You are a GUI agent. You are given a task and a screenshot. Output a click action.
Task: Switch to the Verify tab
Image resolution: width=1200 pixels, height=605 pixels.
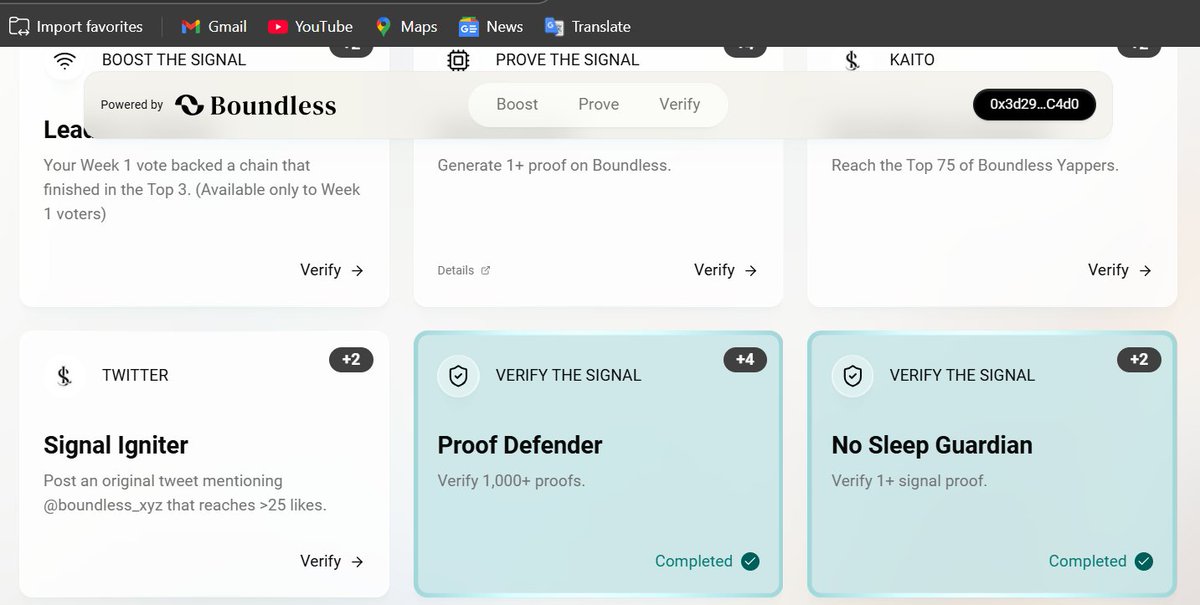point(679,104)
